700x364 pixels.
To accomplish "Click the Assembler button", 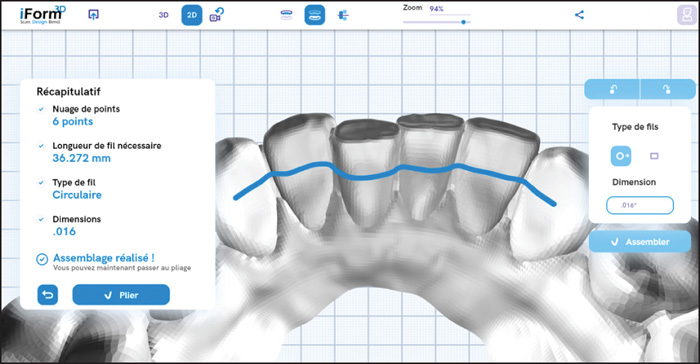I will click(x=640, y=242).
